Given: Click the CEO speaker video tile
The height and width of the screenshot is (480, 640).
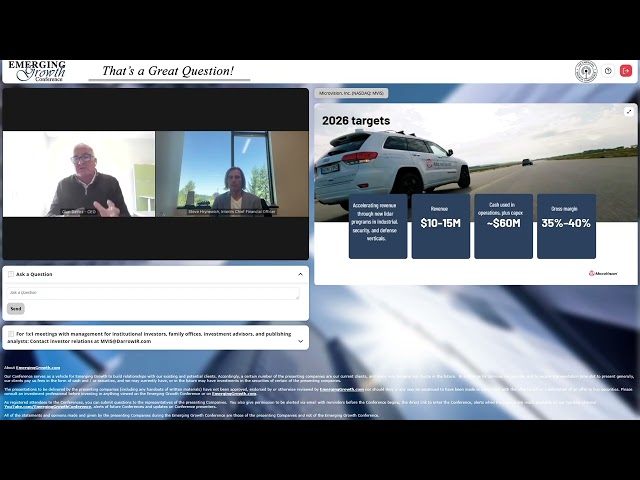Looking at the screenshot, I should (79, 174).
